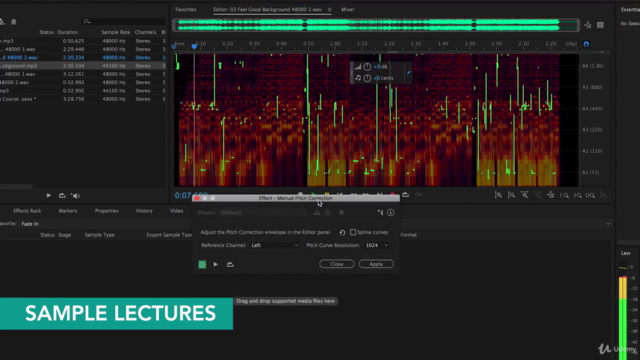Image resolution: width=640 pixels, height=360 pixels.
Task: Toggle loop in Manual Pitch Correction dialog
Action: (x=230, y=264)
